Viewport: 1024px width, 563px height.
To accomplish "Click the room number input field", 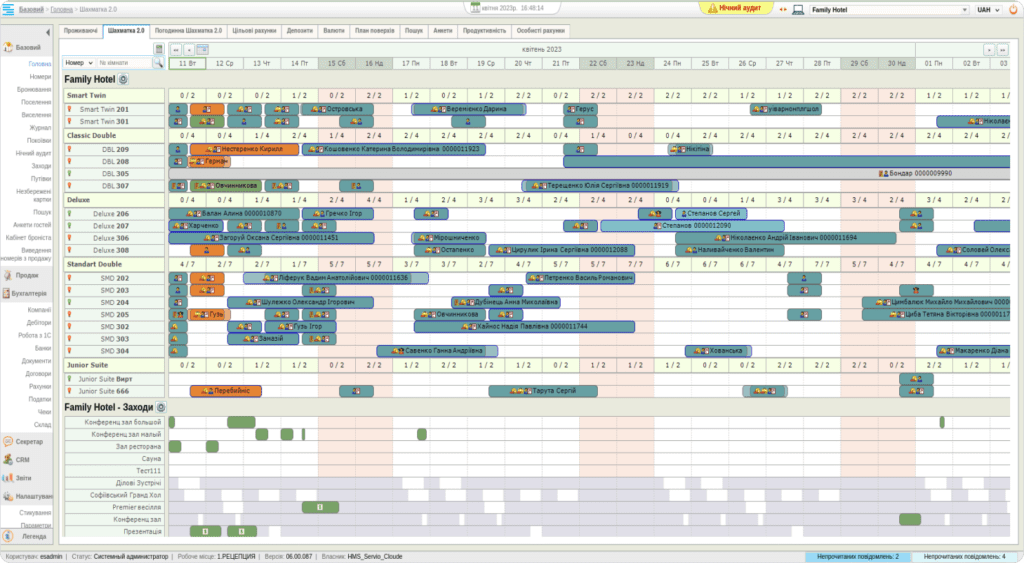I will [123, 62].
